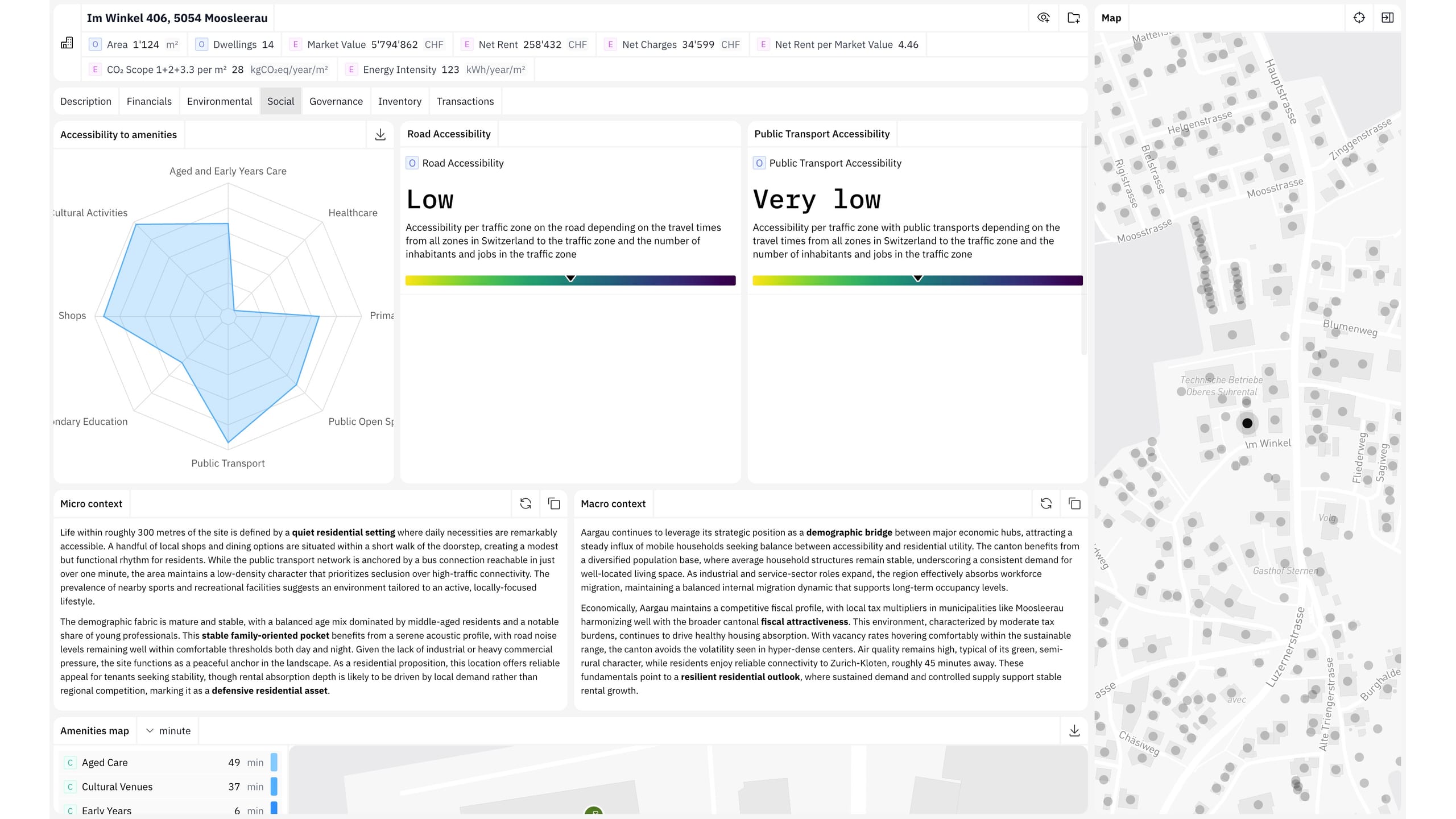This screenshot has width=1456, height=819.
Task: Click the Road Accessibility panel title
Action: 449,134
